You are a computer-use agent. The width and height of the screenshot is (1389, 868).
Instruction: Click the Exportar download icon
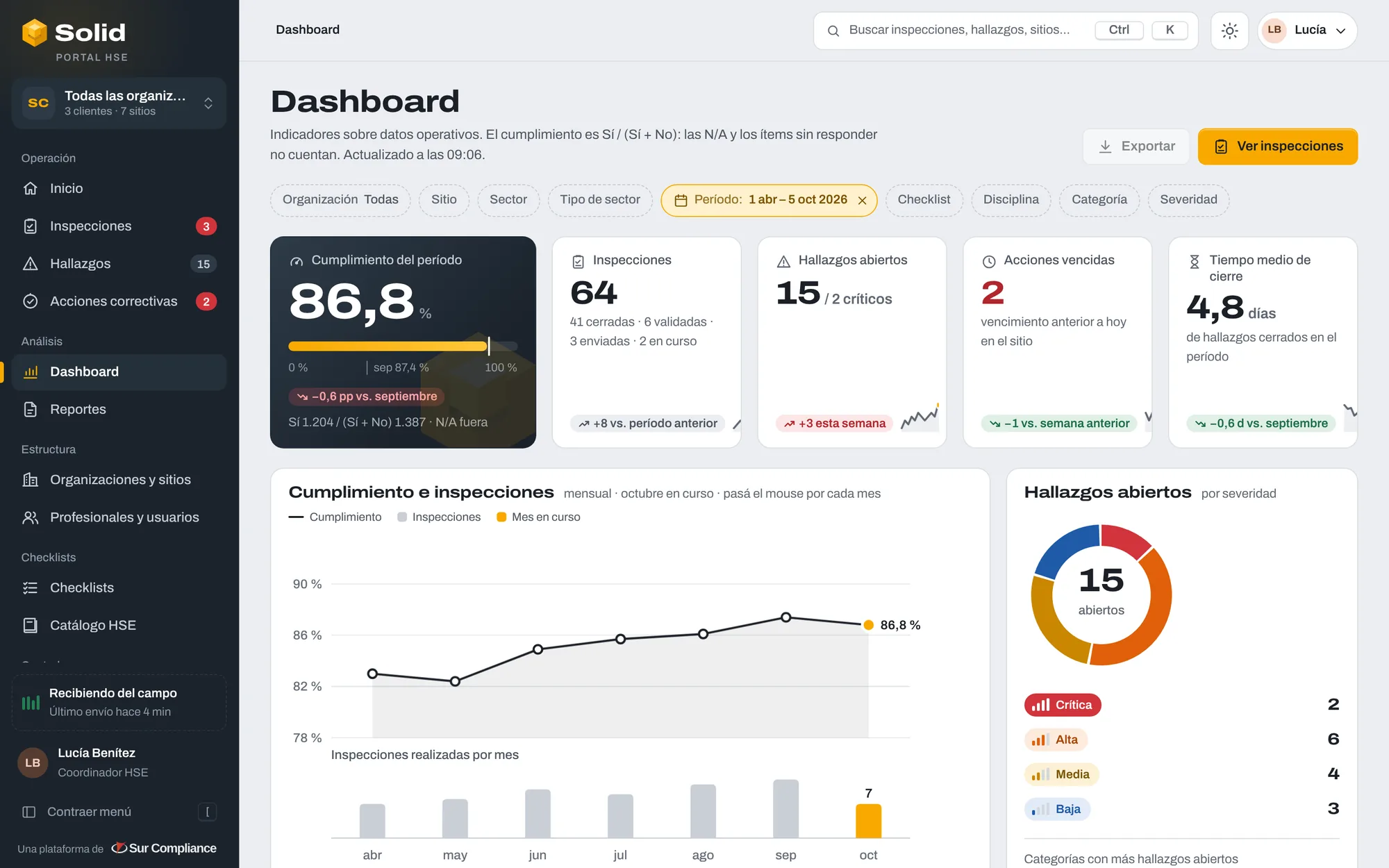click(1105, 147)
